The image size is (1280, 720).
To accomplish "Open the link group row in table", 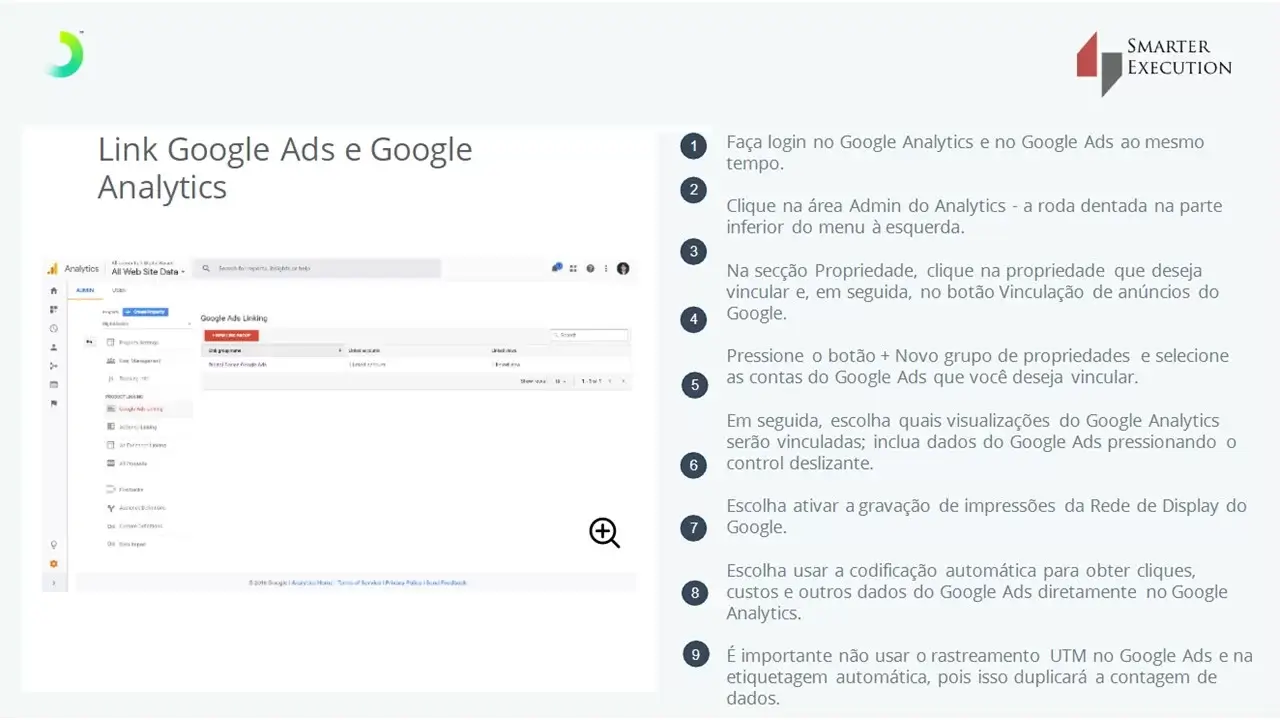I will pos(416,365).
